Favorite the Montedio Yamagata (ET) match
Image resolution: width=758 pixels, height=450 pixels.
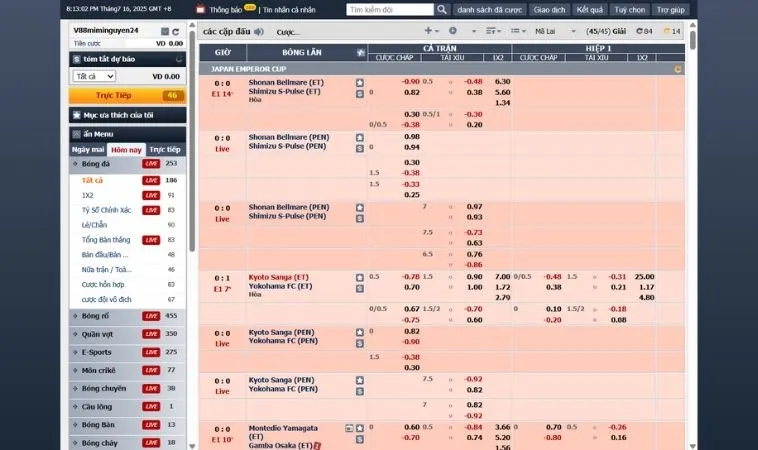(x=360, y=428)
